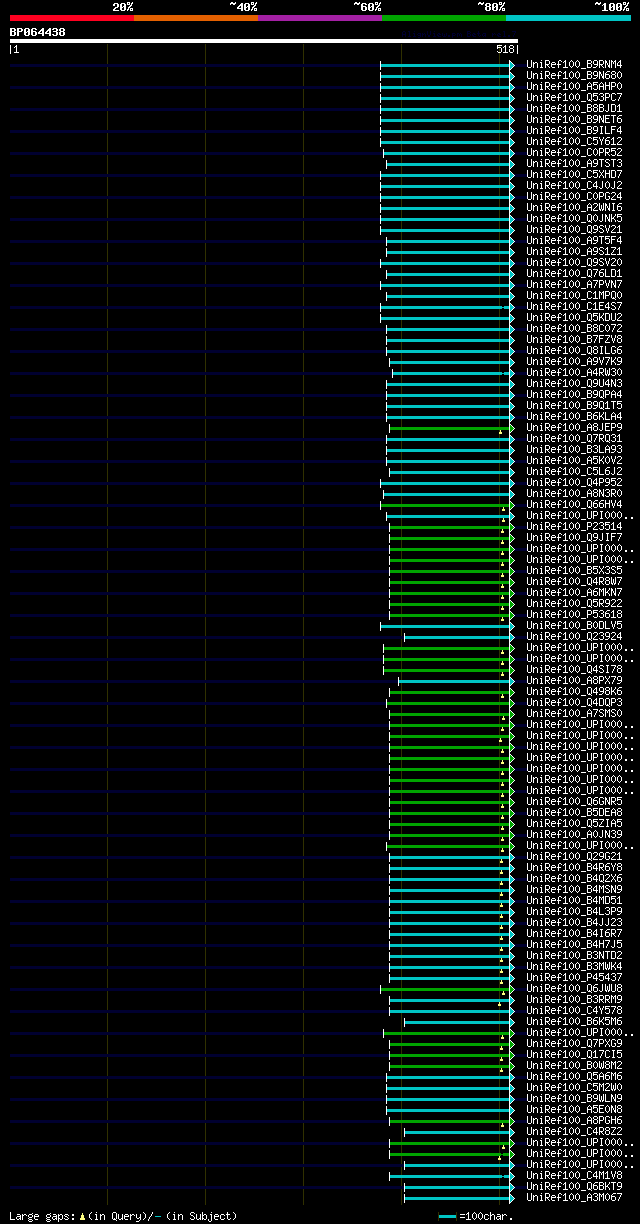Viewport: 640px width, 1224px height.
Task: Open the UniRef100_B6KLA4 hit
Action: tap(574, 416)
